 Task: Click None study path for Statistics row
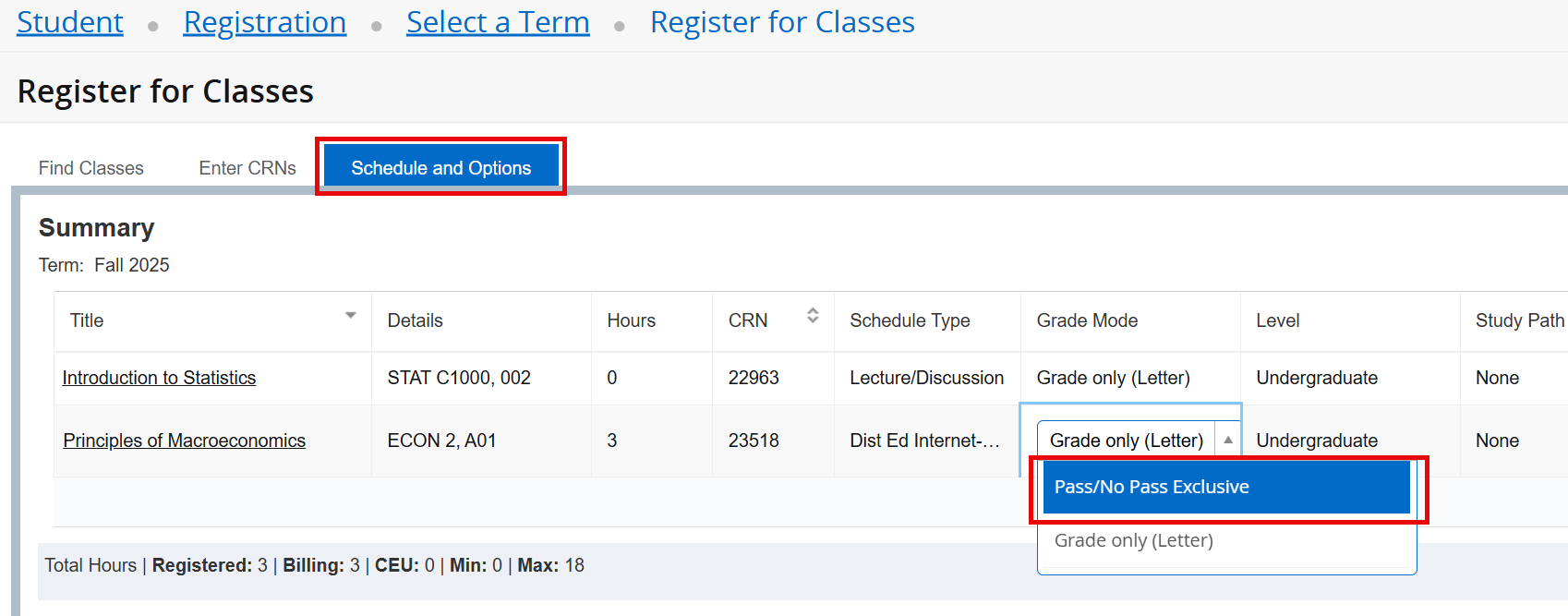point(1497,378)
